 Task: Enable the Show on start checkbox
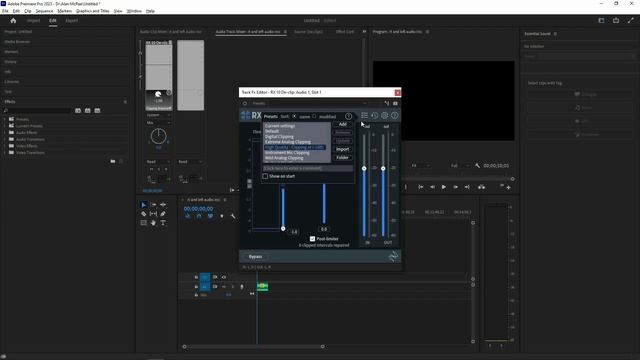(x=265, y=176)
